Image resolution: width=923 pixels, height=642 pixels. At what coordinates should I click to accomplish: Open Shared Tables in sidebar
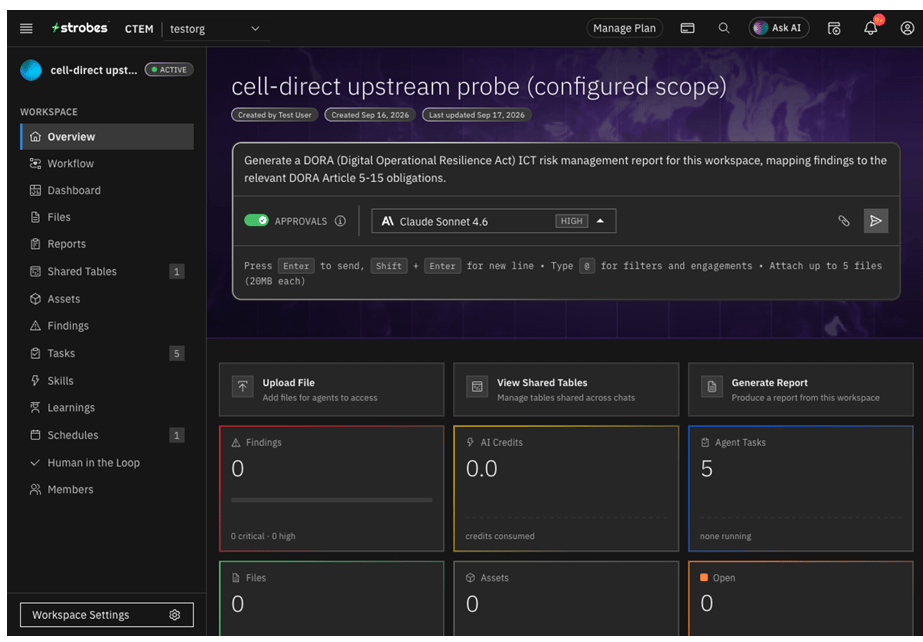(x=107, y=271)
